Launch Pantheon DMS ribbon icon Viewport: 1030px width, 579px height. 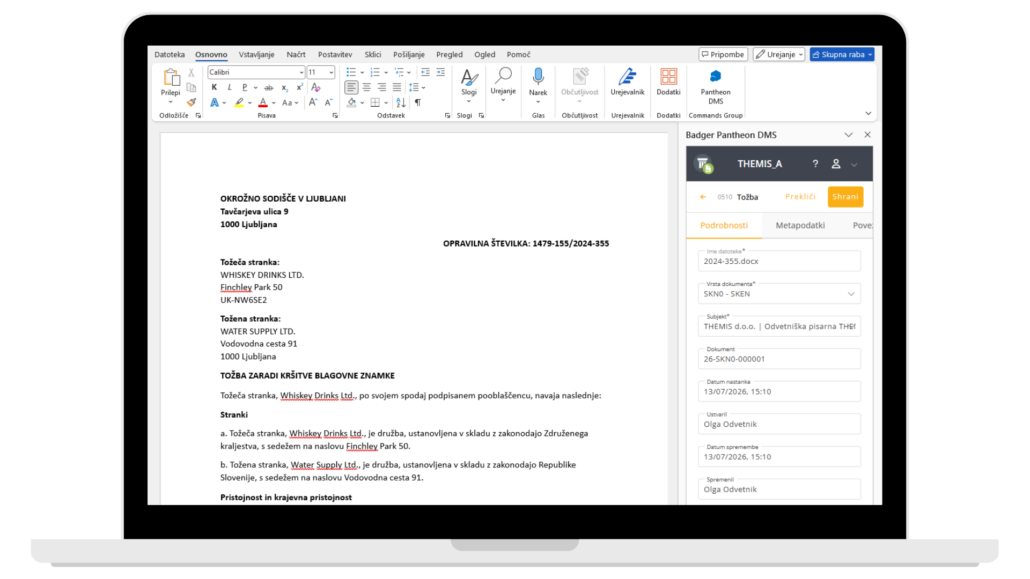coord(715,77)
